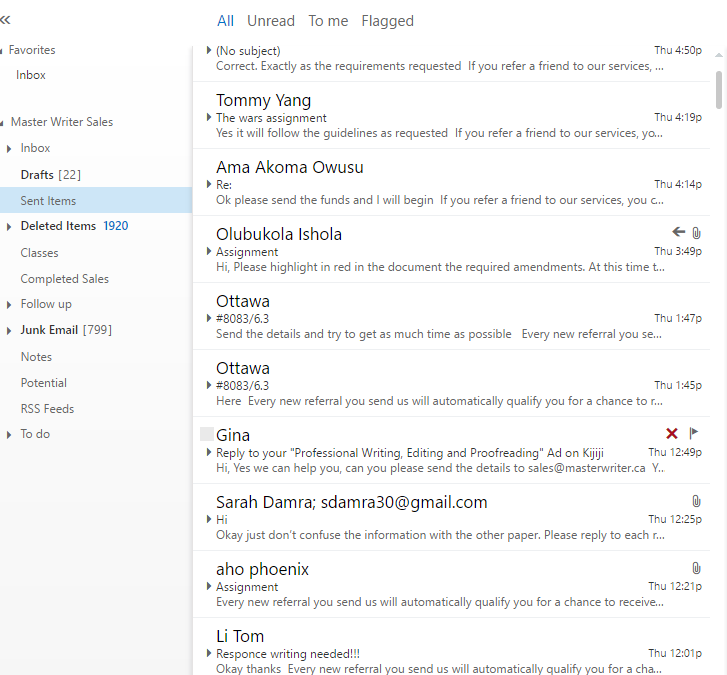The width and height of the screenshot is (727, 675).
Task: Click scrollbar up arrow in message list
Action: pyautogui.click(x=719, y=55)
